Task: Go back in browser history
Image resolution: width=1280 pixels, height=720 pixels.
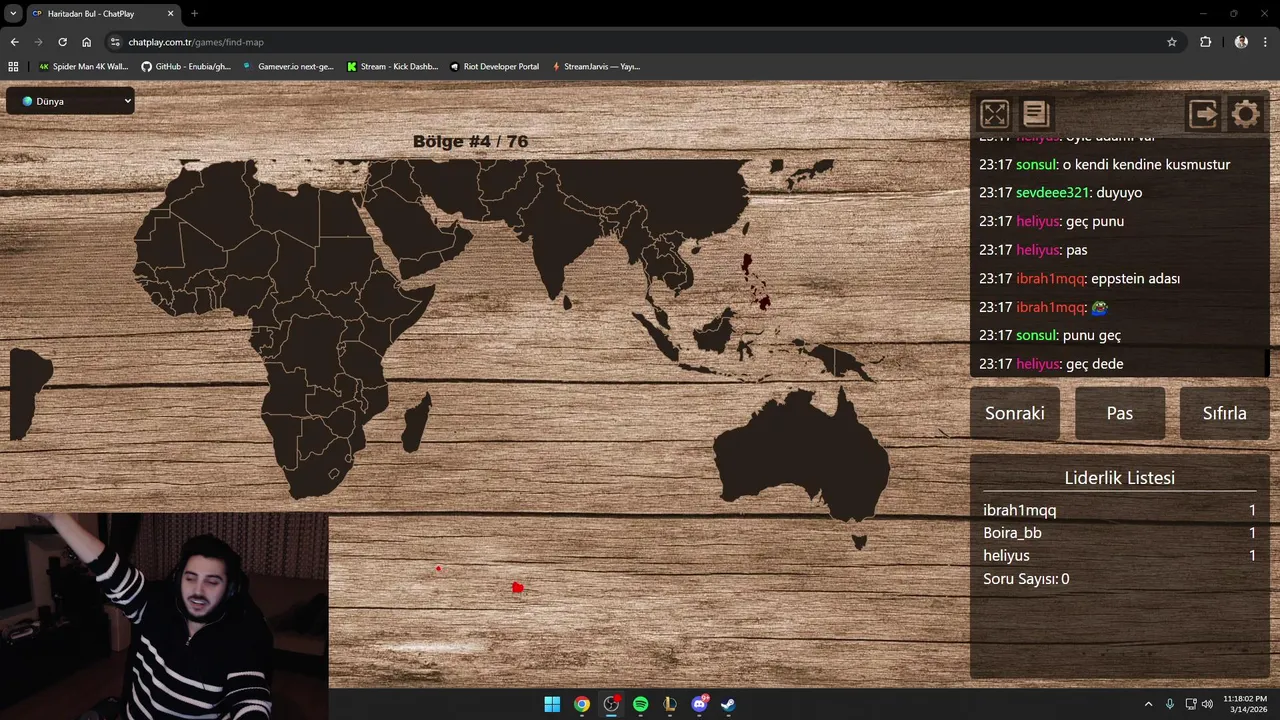Action: point(14,42)
